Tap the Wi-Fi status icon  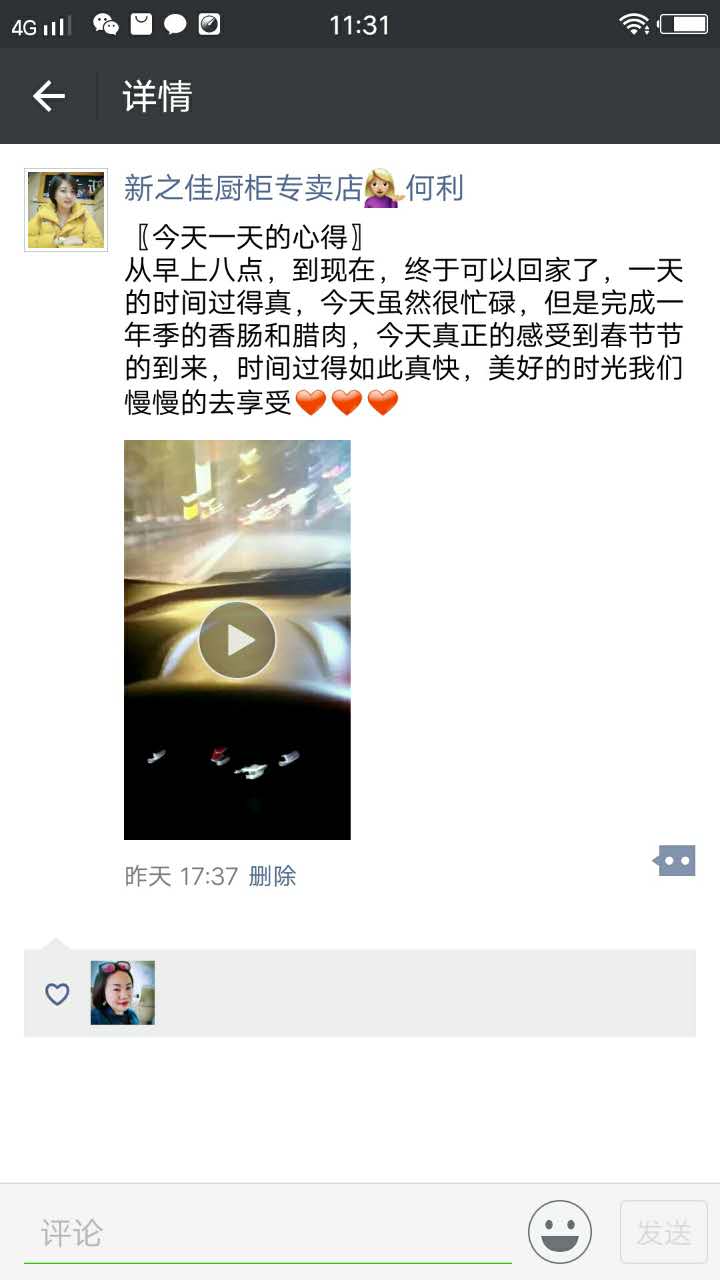click(634, 24)
